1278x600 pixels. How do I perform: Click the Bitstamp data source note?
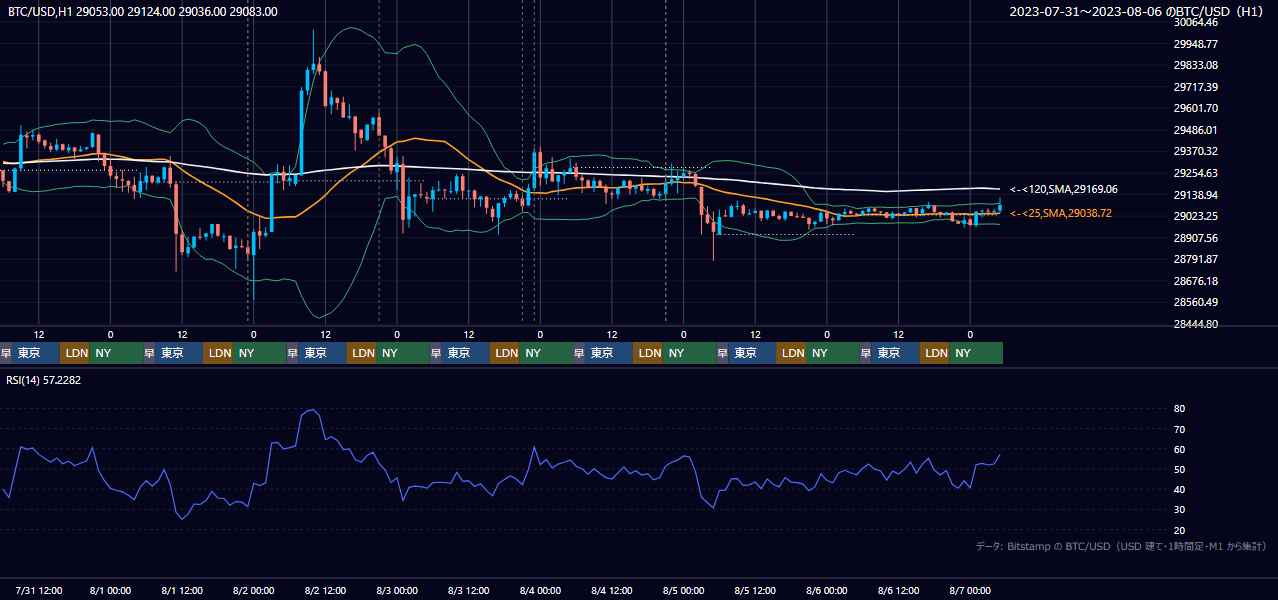point(1121,546)
